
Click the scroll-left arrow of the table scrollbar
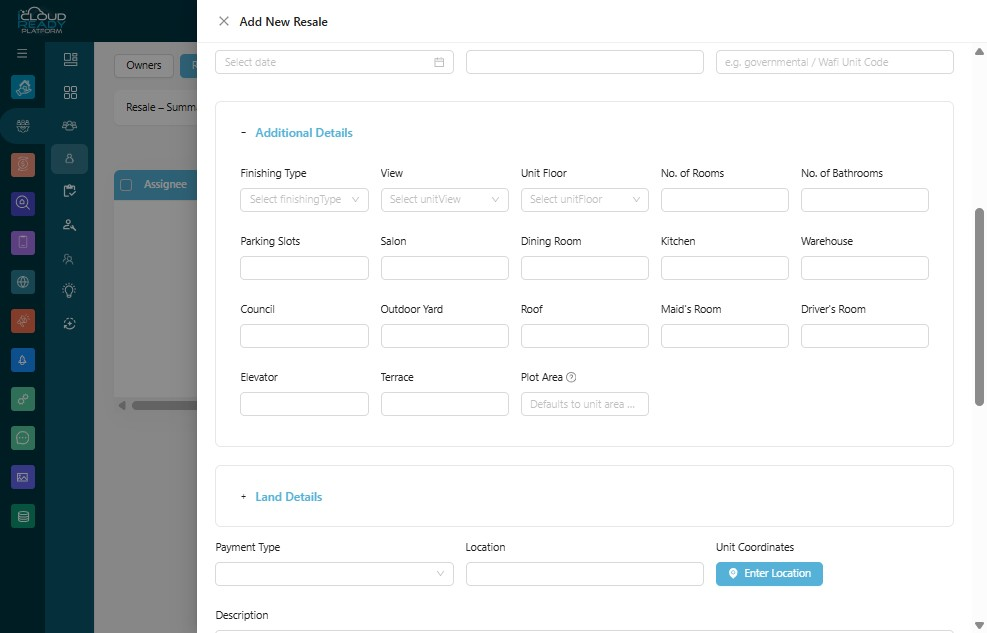pos(122,406)
